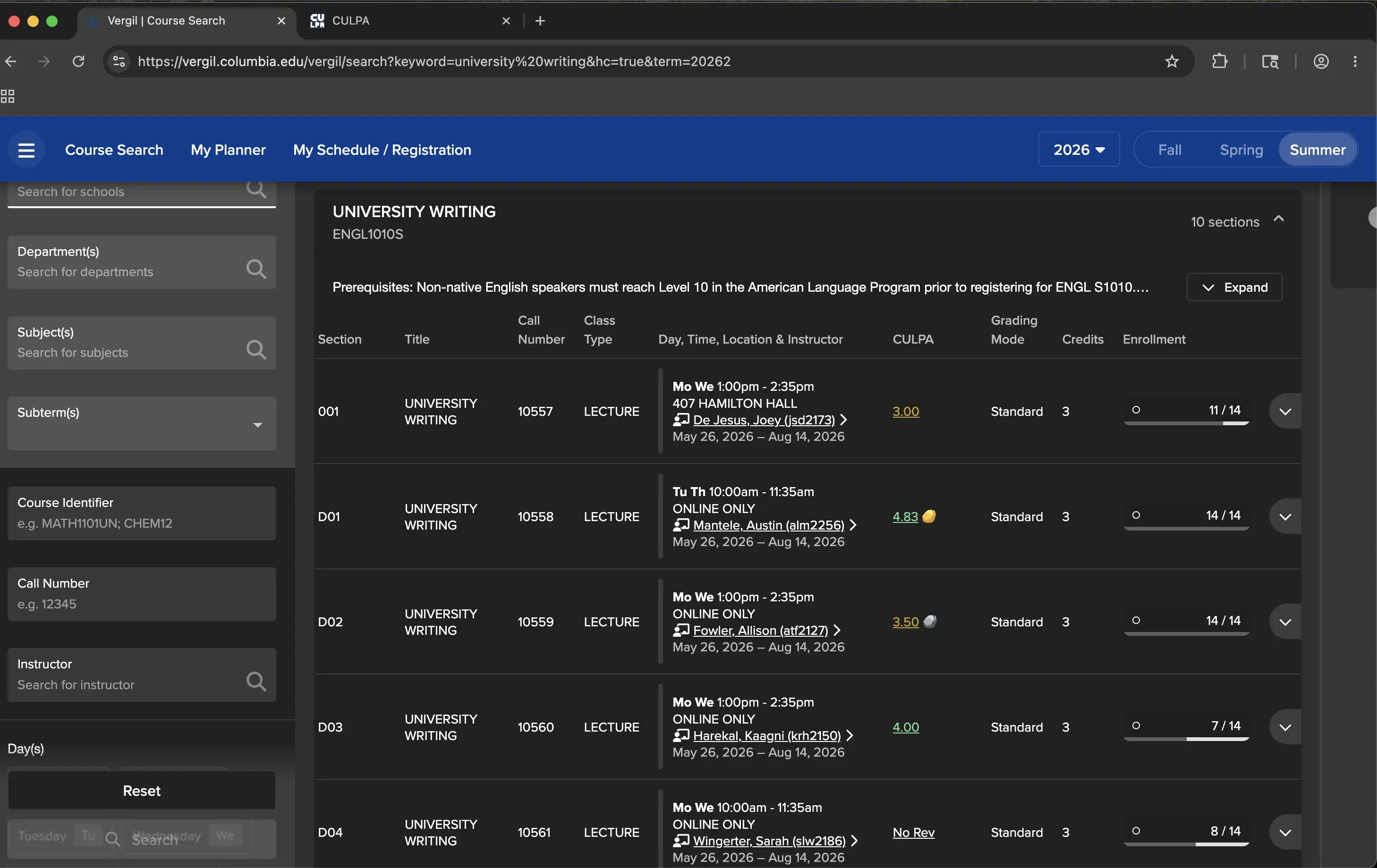Open Mantele, Austin instructor link
This screenshot has height=868, width=1377.
pos(768,525)
